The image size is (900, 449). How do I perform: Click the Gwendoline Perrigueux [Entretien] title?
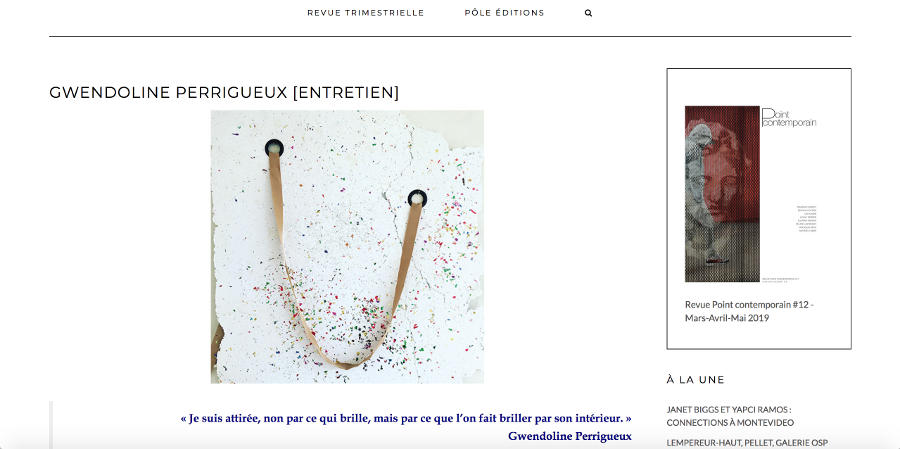click(x=224, y=92)
